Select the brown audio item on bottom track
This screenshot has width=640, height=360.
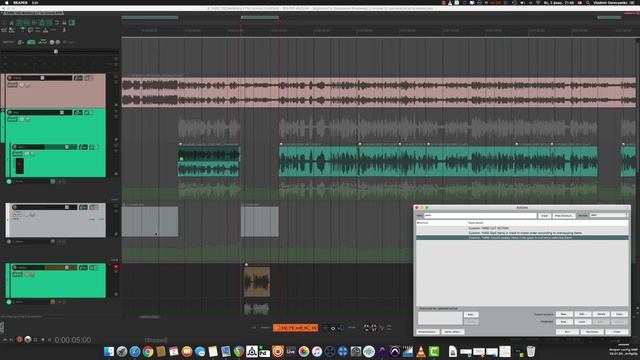(x=257, y=282)
